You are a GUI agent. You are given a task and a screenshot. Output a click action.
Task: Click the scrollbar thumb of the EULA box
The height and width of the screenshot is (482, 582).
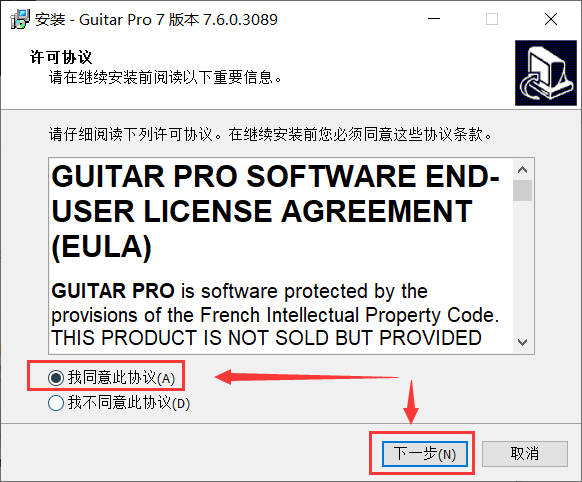[x=522, y=190]
